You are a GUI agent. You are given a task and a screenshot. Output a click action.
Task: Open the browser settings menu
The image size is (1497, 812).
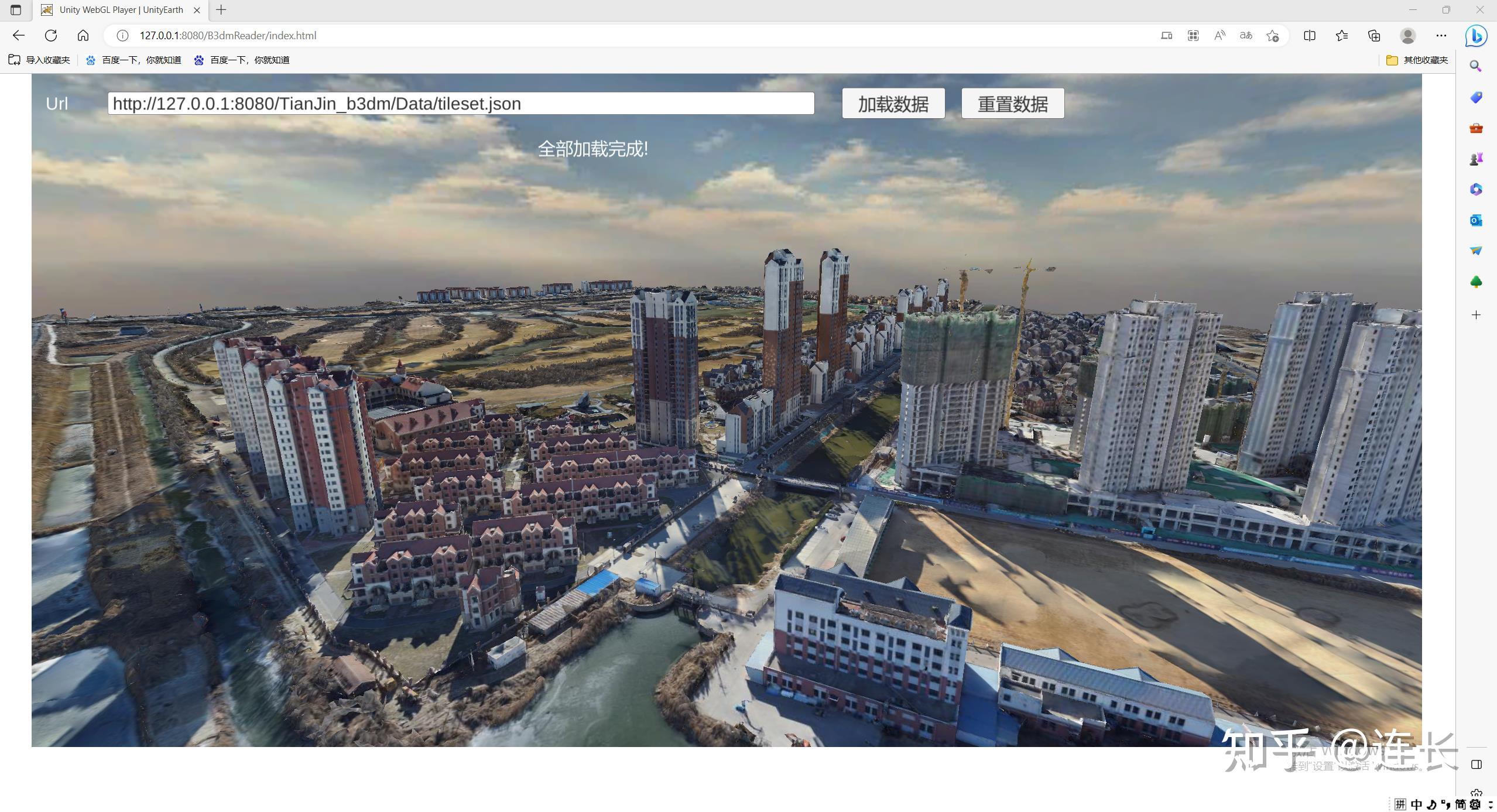tap(1441, 36)
